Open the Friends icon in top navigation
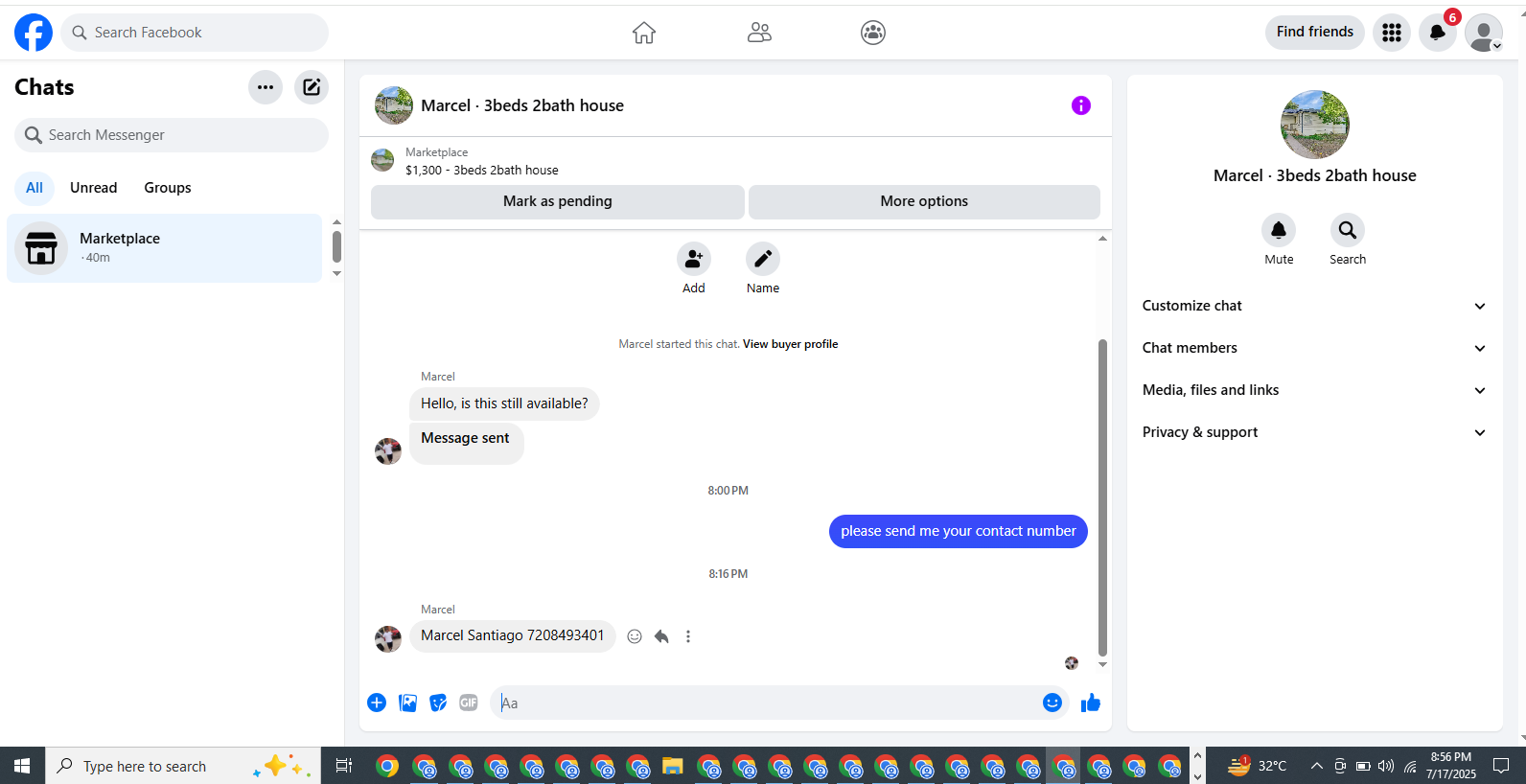 pos(759,33)
